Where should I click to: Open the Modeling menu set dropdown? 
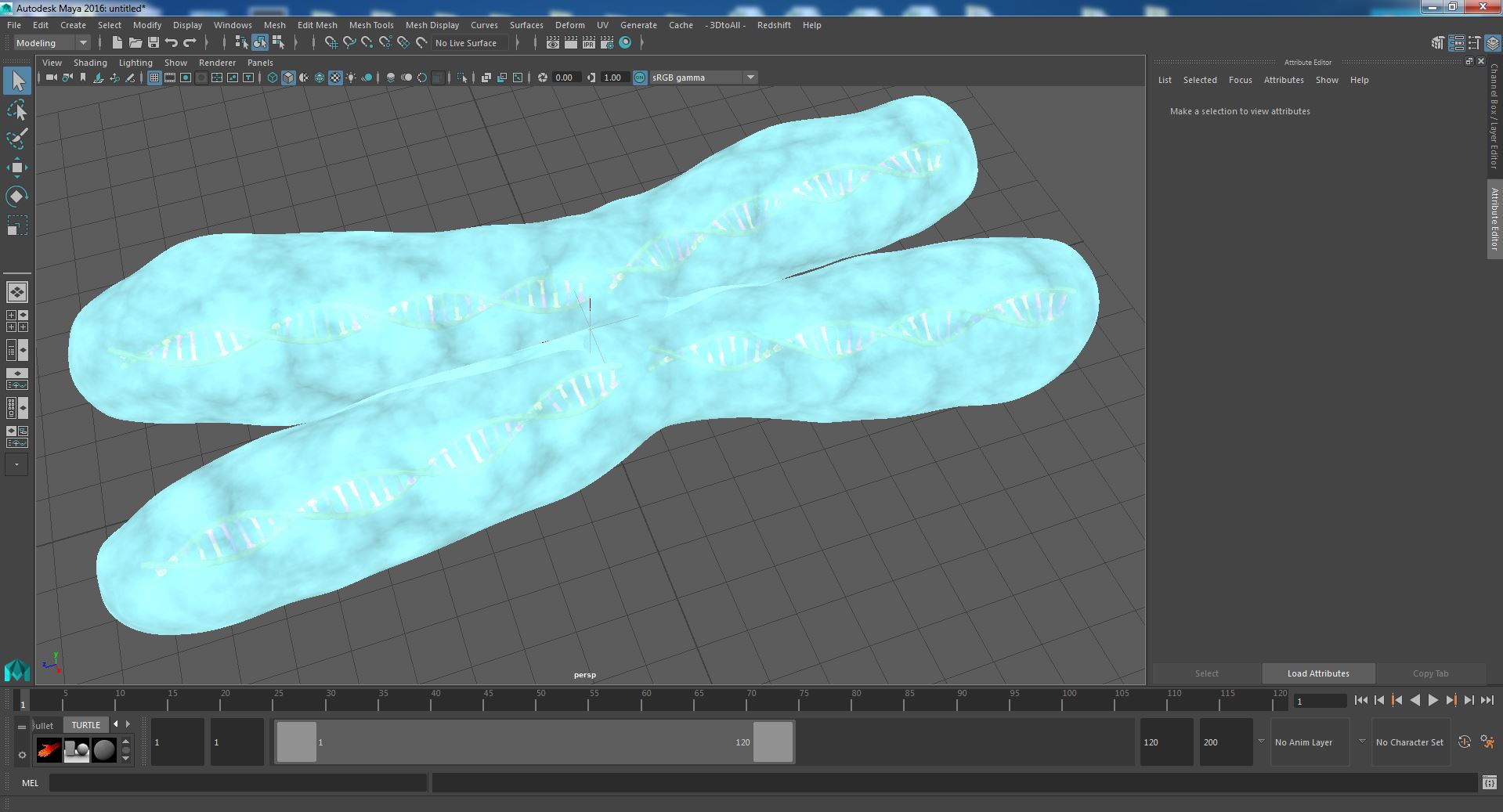(x=52, y=43)
